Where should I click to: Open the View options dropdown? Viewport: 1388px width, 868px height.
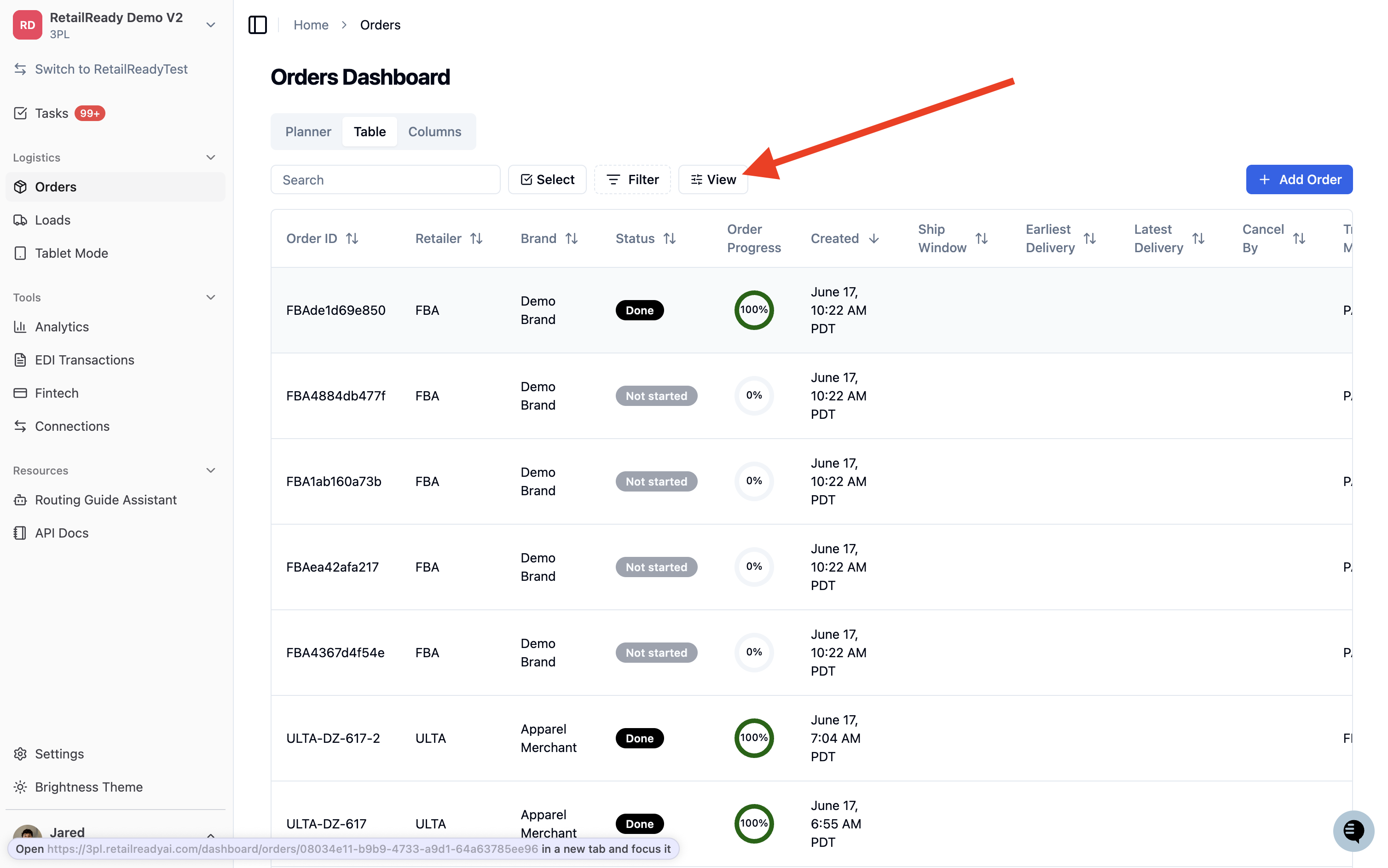713,179
